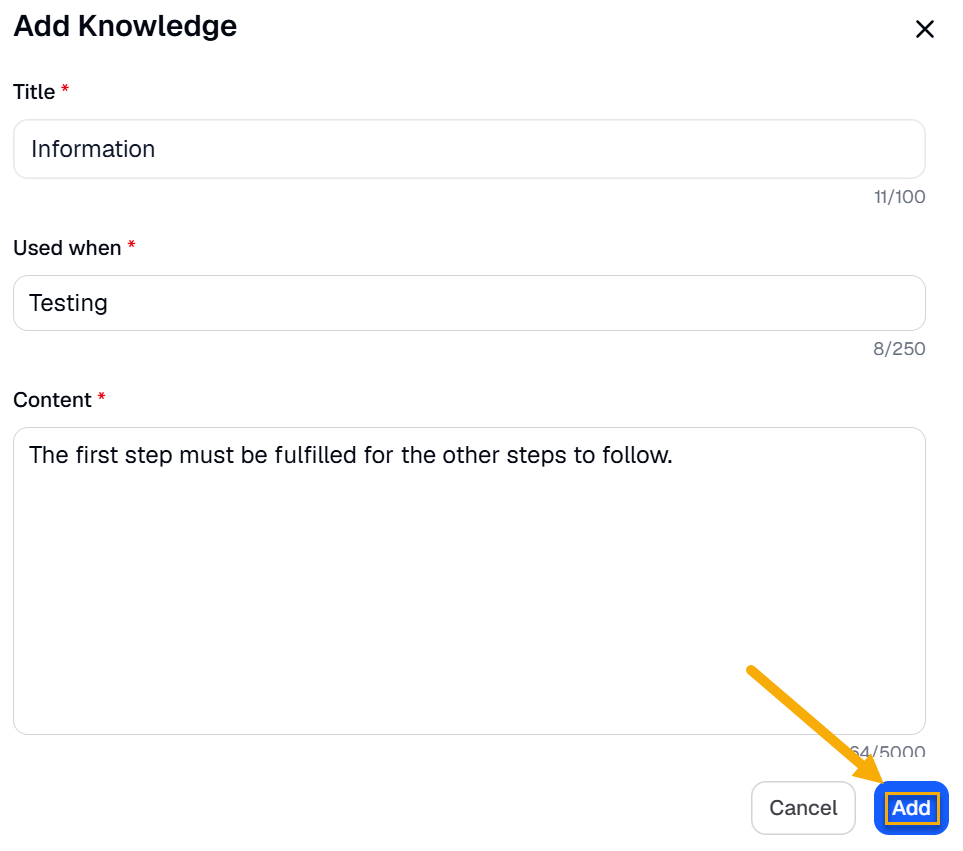This screenshot has height=851, width=963.
Task: Click inside the Content text area
Action: point(469,581)
